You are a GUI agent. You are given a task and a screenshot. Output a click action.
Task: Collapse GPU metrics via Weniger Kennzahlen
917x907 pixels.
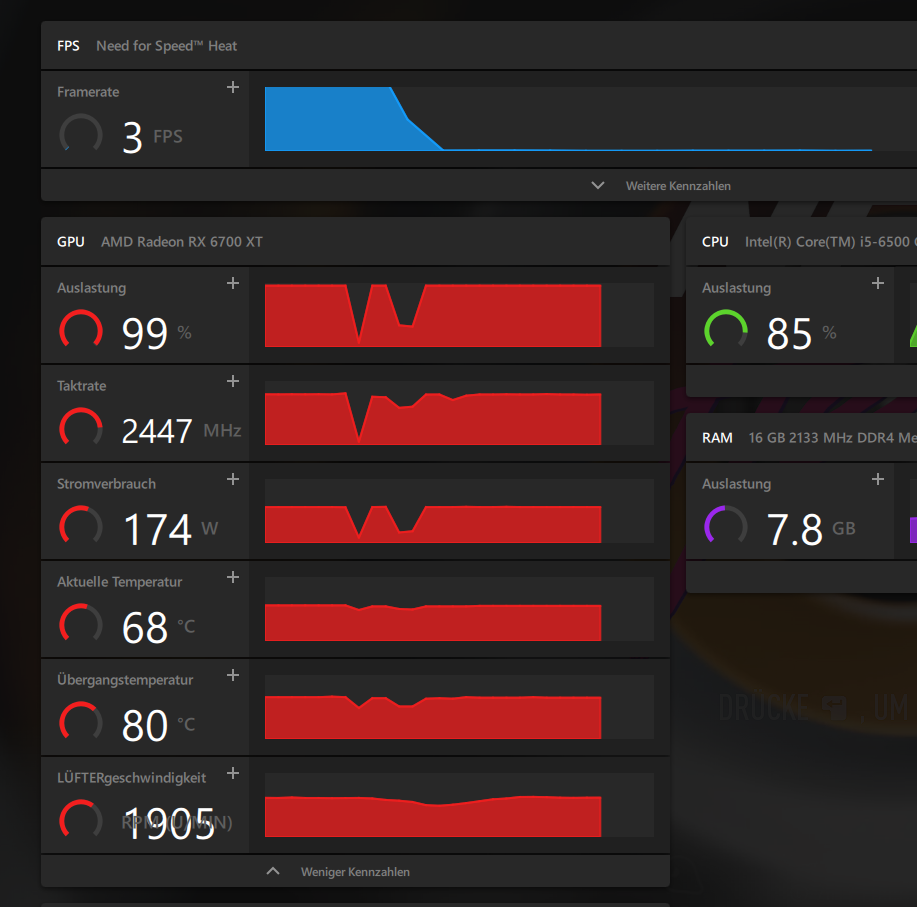pos(355,871)
